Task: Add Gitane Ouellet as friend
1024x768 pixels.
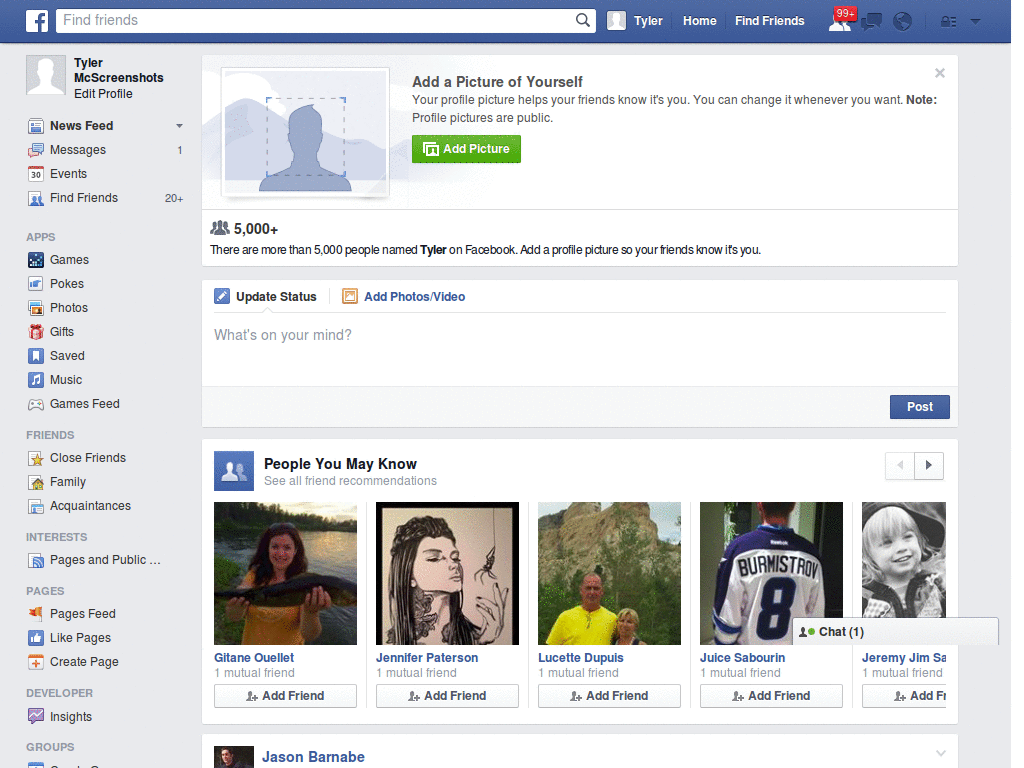Action: pos(285,696)
